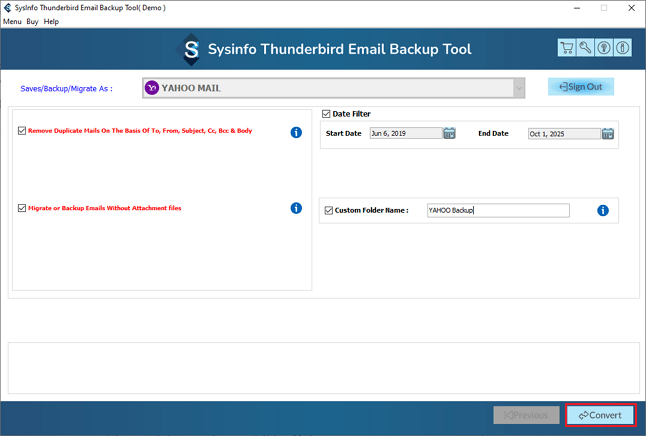Viewport: 646px width, 436px height.
Task: Open the Help menu
Action: (51, 21)
